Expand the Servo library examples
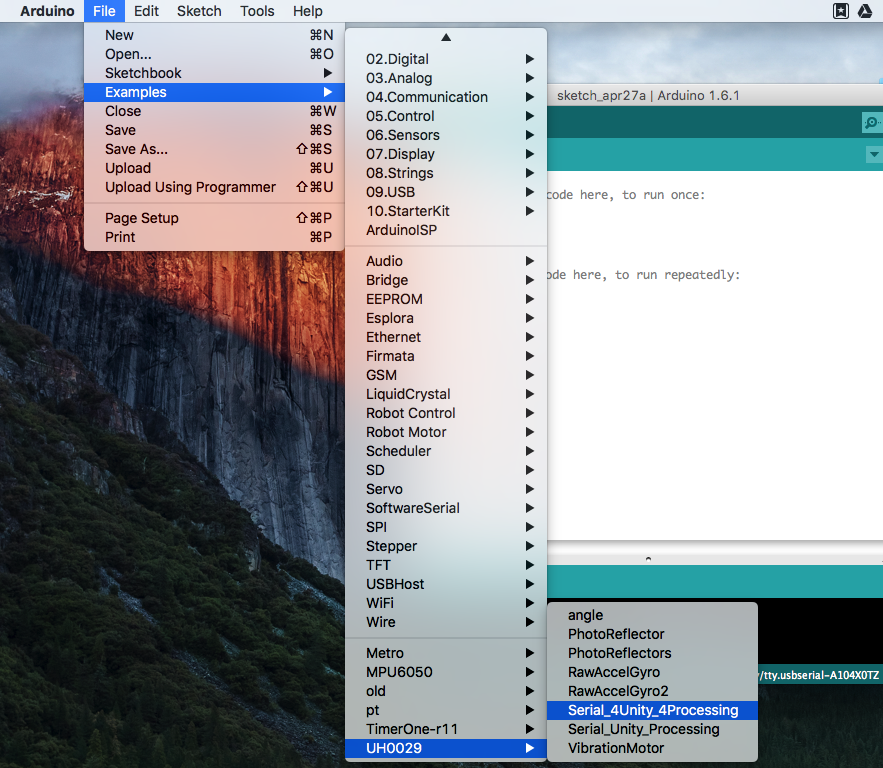883x768 pixels. [x=446, y=489]
